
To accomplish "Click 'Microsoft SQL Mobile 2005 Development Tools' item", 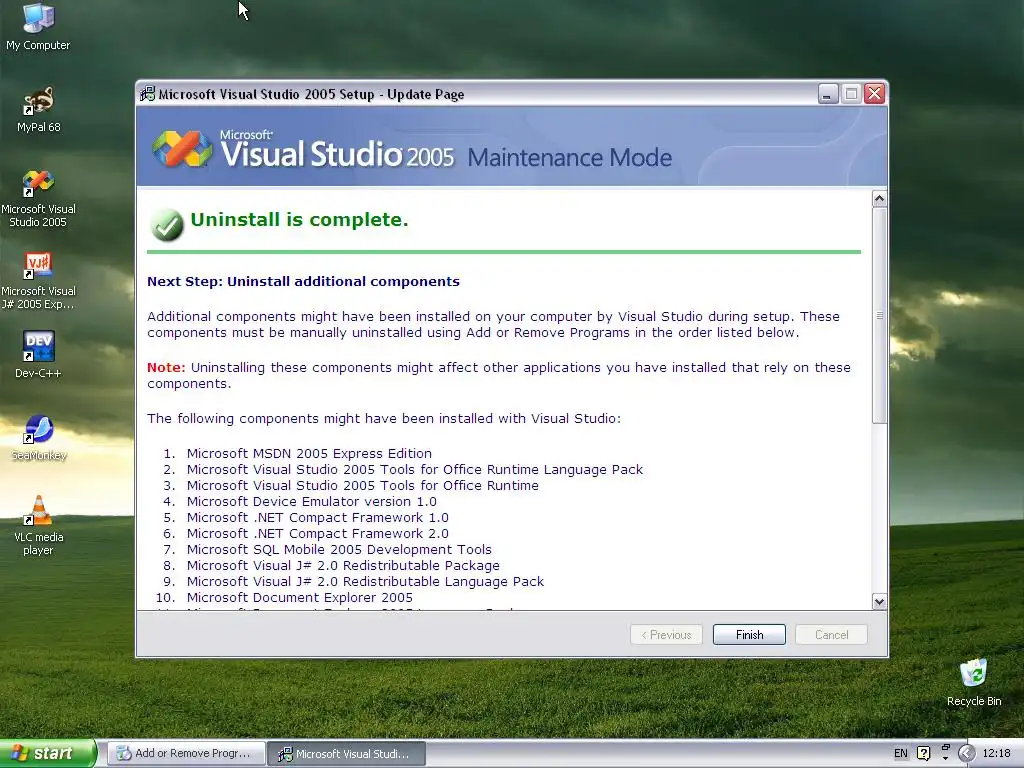I will click(339, 549).
